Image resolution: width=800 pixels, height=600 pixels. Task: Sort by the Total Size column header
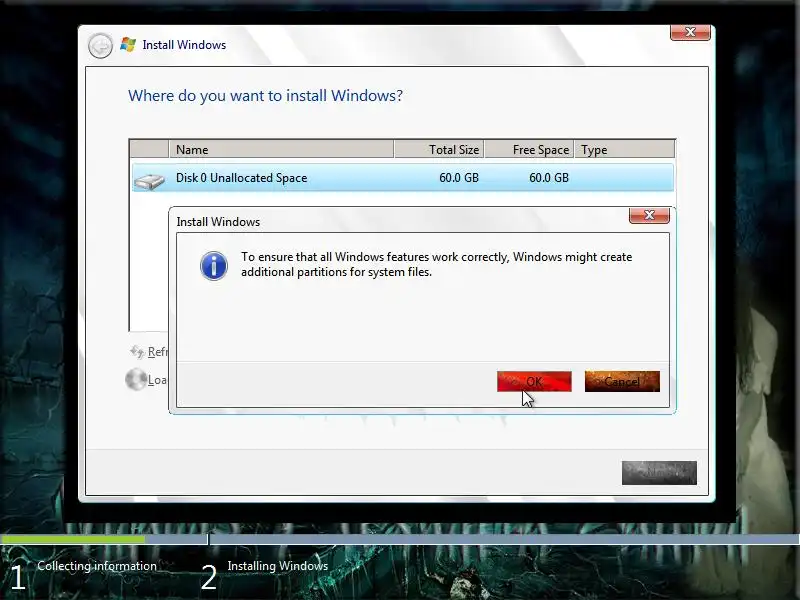[x=439, y=149]
